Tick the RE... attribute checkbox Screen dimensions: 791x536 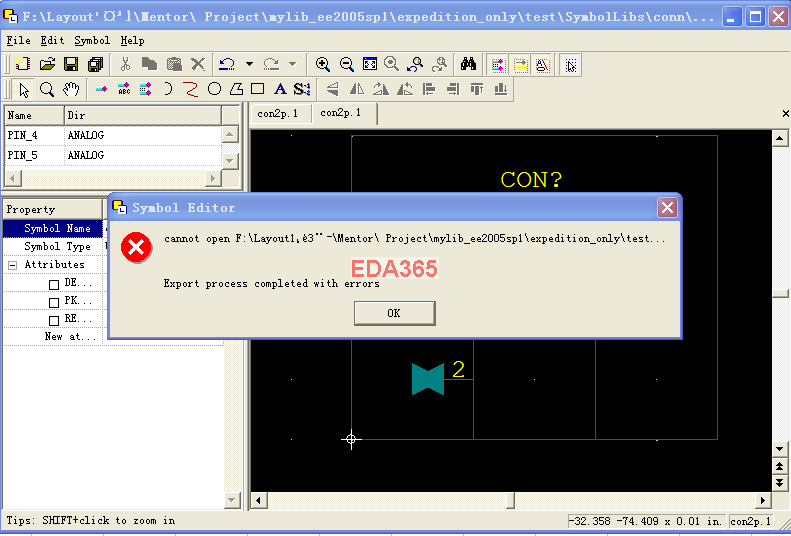54,321
